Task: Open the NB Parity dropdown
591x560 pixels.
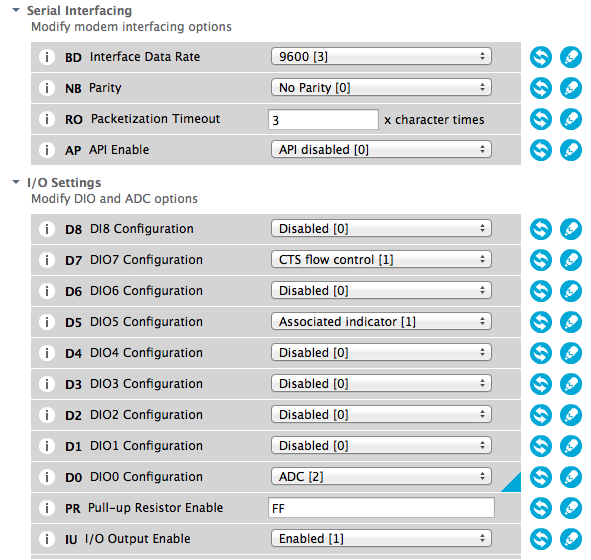Action: 381,87
